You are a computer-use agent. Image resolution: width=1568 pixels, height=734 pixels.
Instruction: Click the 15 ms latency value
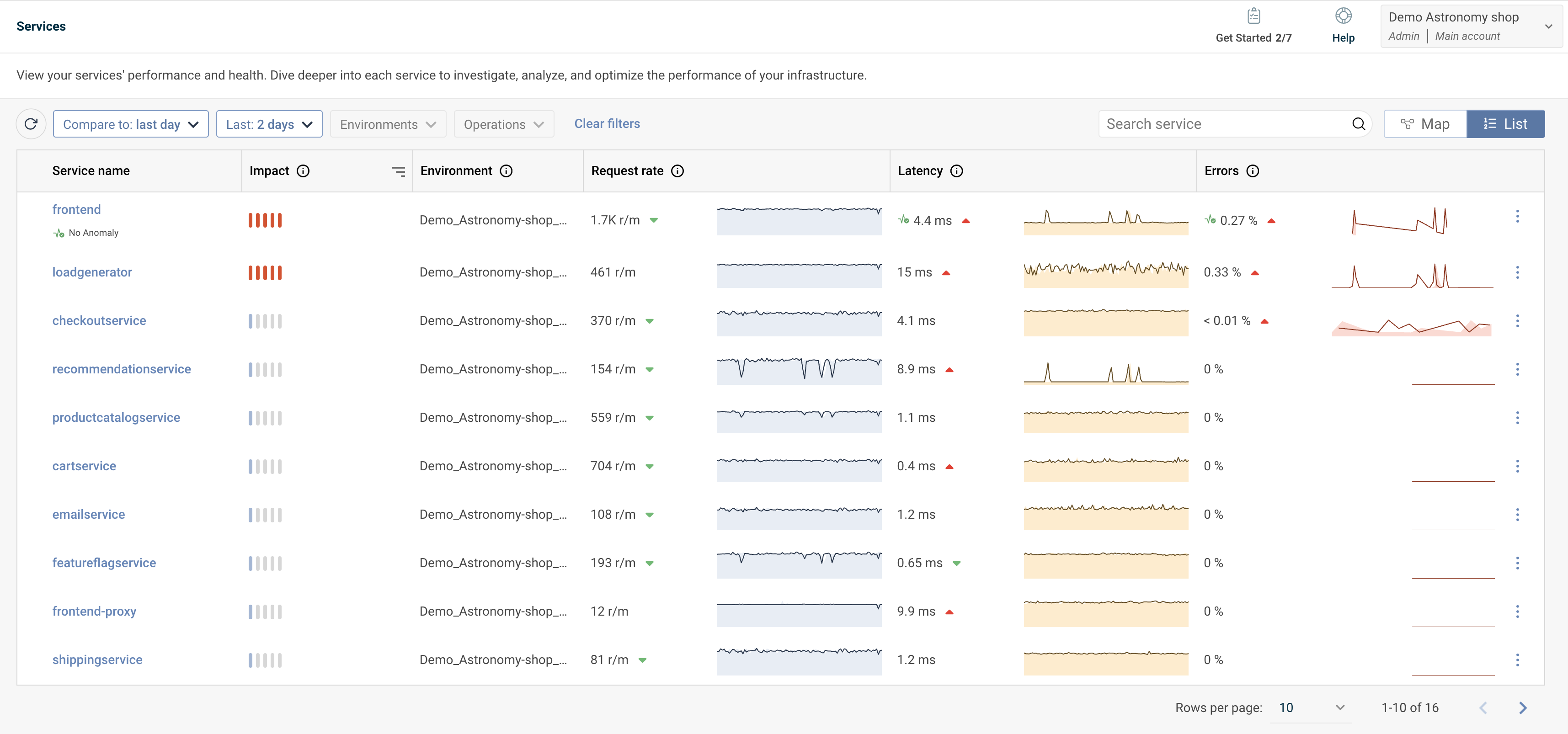[914, 273]
